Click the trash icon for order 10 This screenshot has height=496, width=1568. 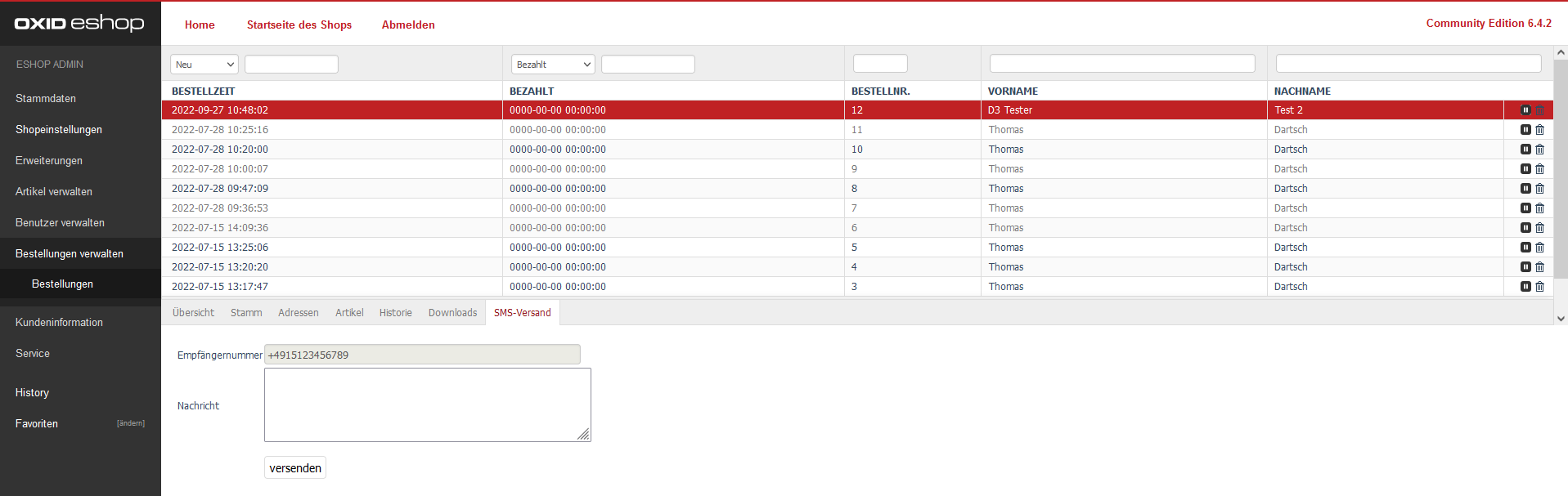click(1539, 150)
